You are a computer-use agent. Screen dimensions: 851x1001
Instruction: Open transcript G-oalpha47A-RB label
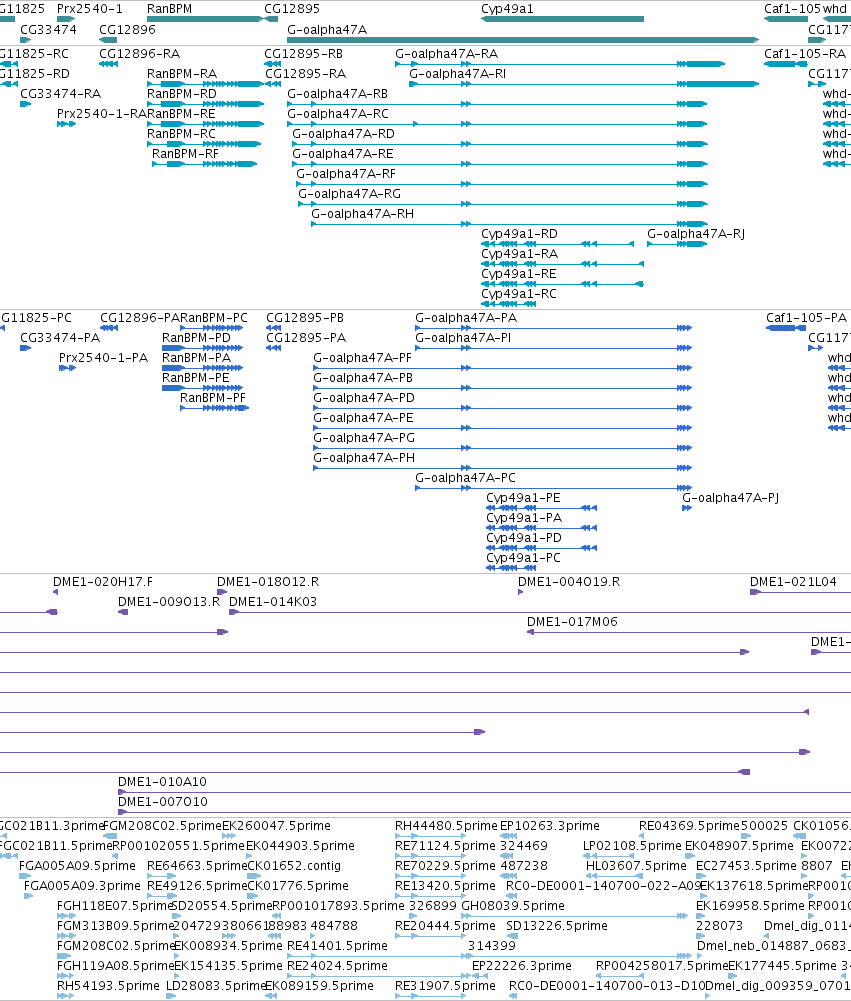coord(337,94)
